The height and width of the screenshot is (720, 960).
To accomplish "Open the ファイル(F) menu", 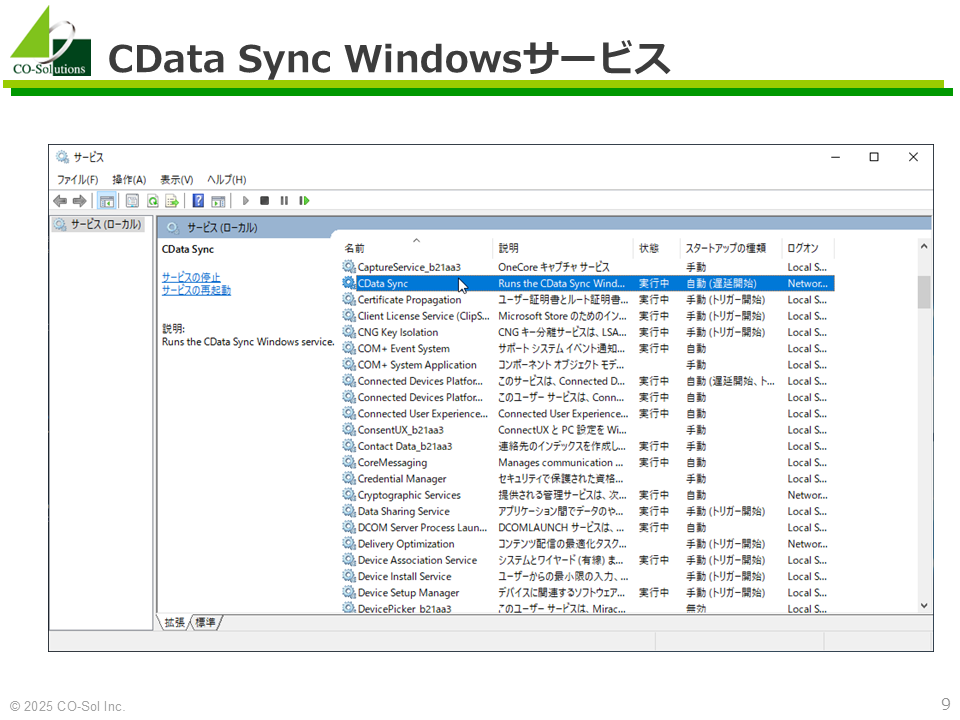I will point(77,179).
